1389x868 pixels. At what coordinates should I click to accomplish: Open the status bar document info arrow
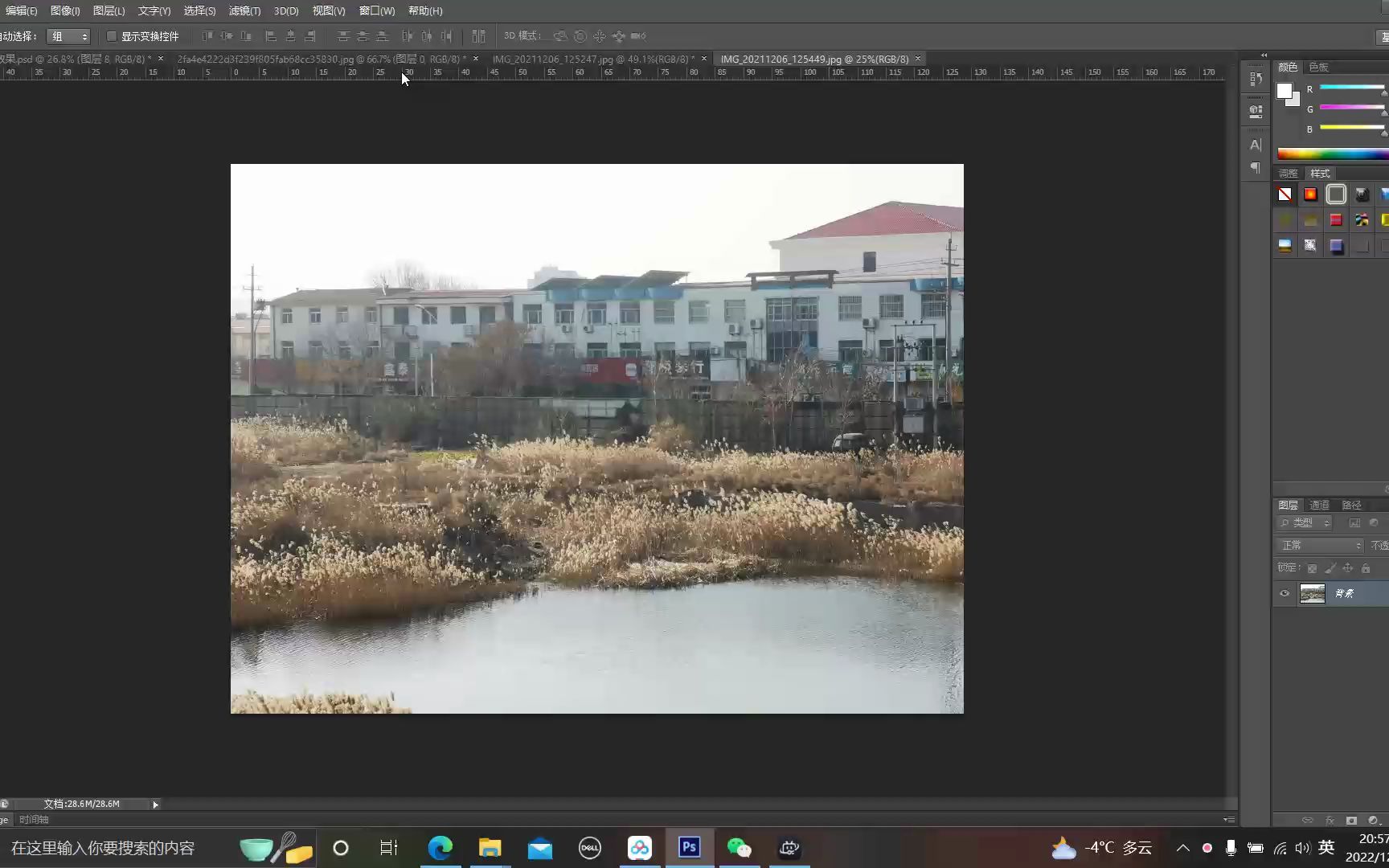[155, 805]
